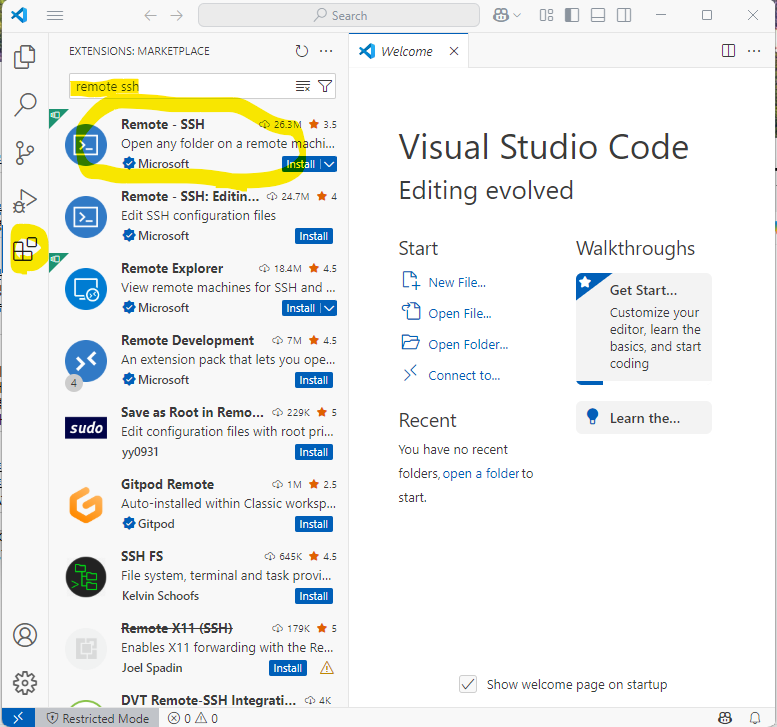Click the Copilot status icon in status bar

point(725,718)
